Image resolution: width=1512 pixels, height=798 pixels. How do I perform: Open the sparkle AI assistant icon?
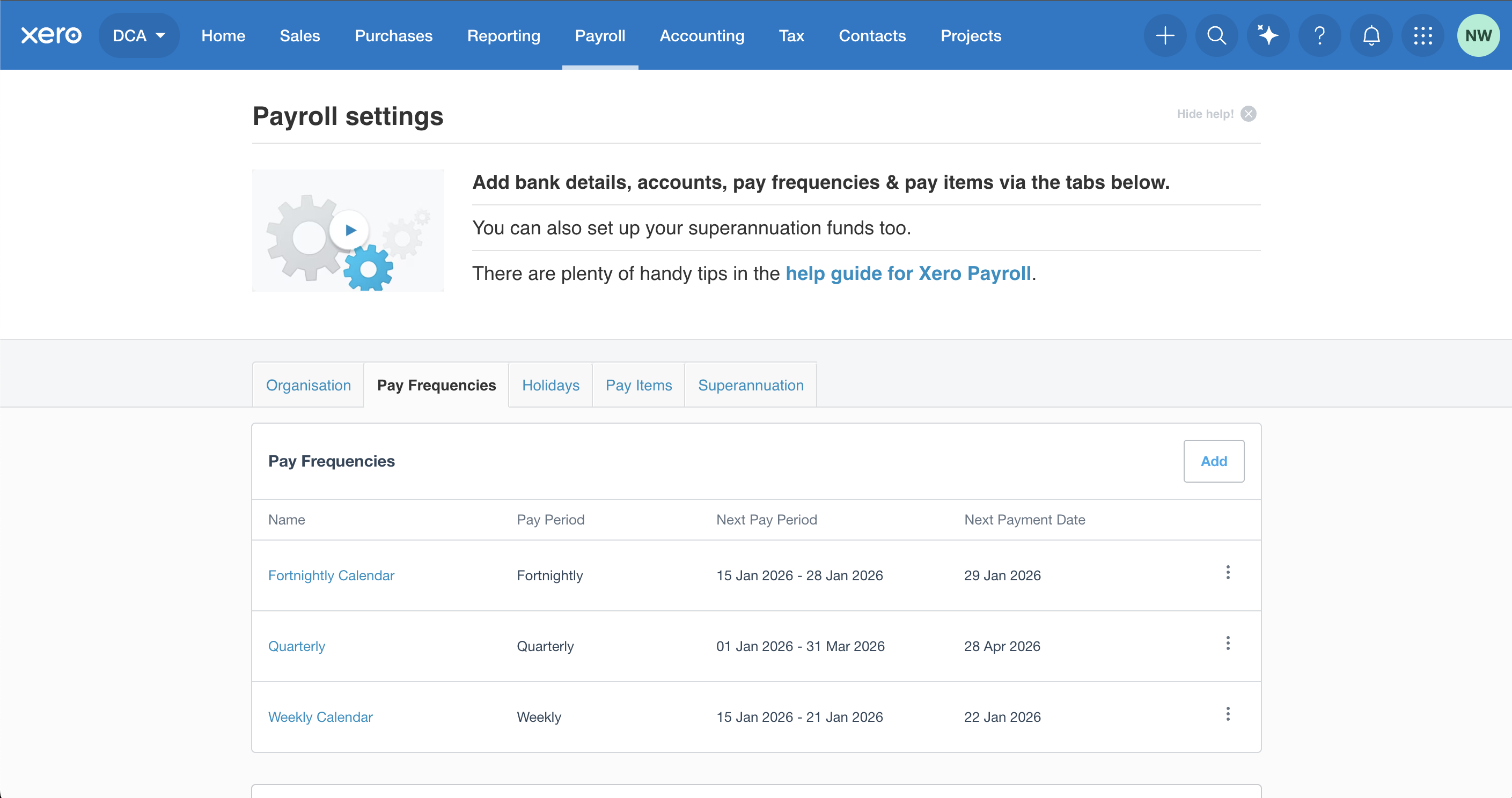1268,35
